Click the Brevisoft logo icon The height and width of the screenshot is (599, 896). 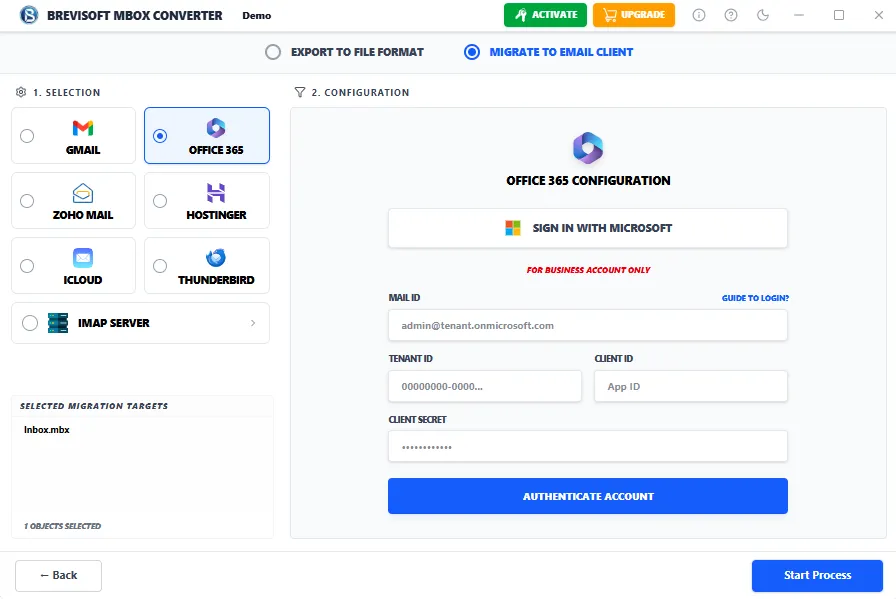[x=29, y=15]
